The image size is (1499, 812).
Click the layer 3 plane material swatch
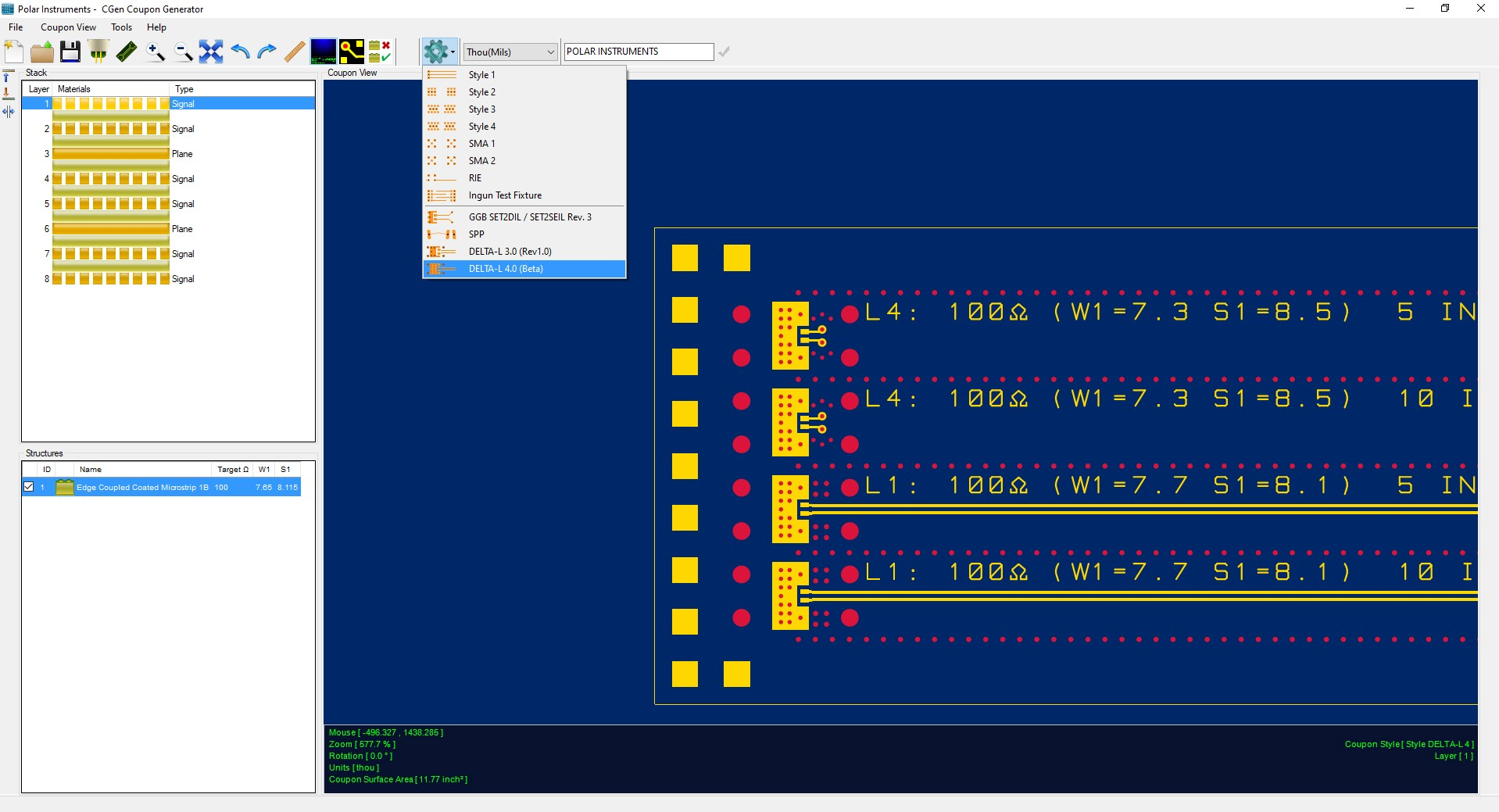pyautogui.click(x=111, y=154)
